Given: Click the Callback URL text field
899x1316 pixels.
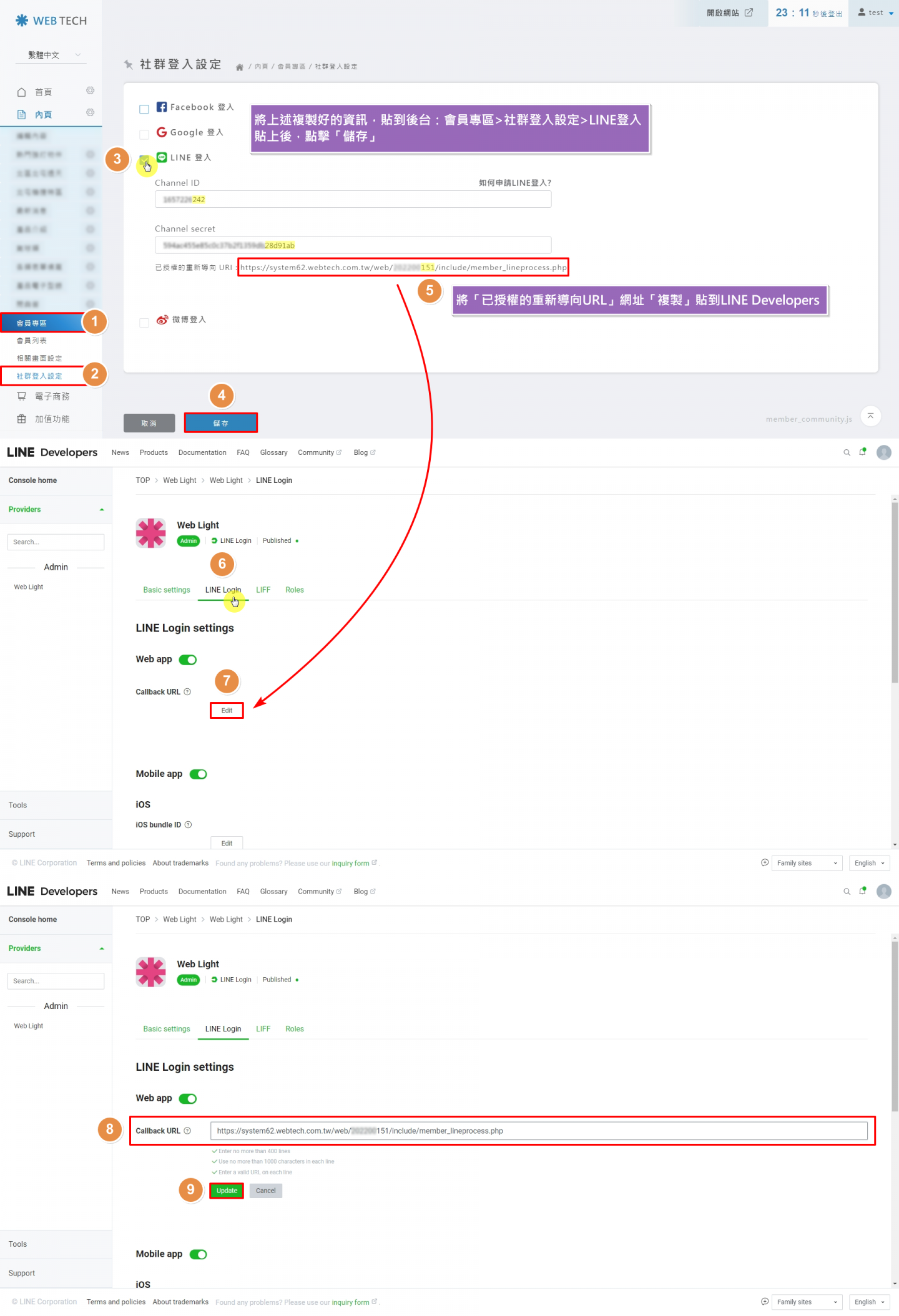Looking at the screenshot, I should [x=538, y=1131].
